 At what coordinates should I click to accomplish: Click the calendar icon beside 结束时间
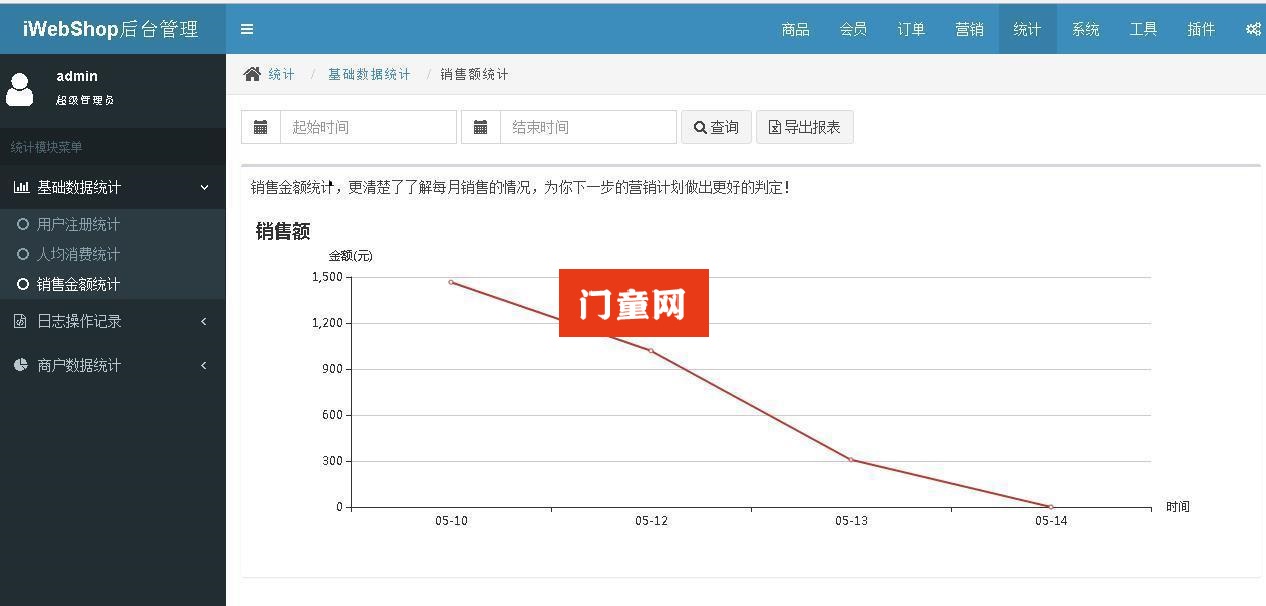[x=481, y=127]
